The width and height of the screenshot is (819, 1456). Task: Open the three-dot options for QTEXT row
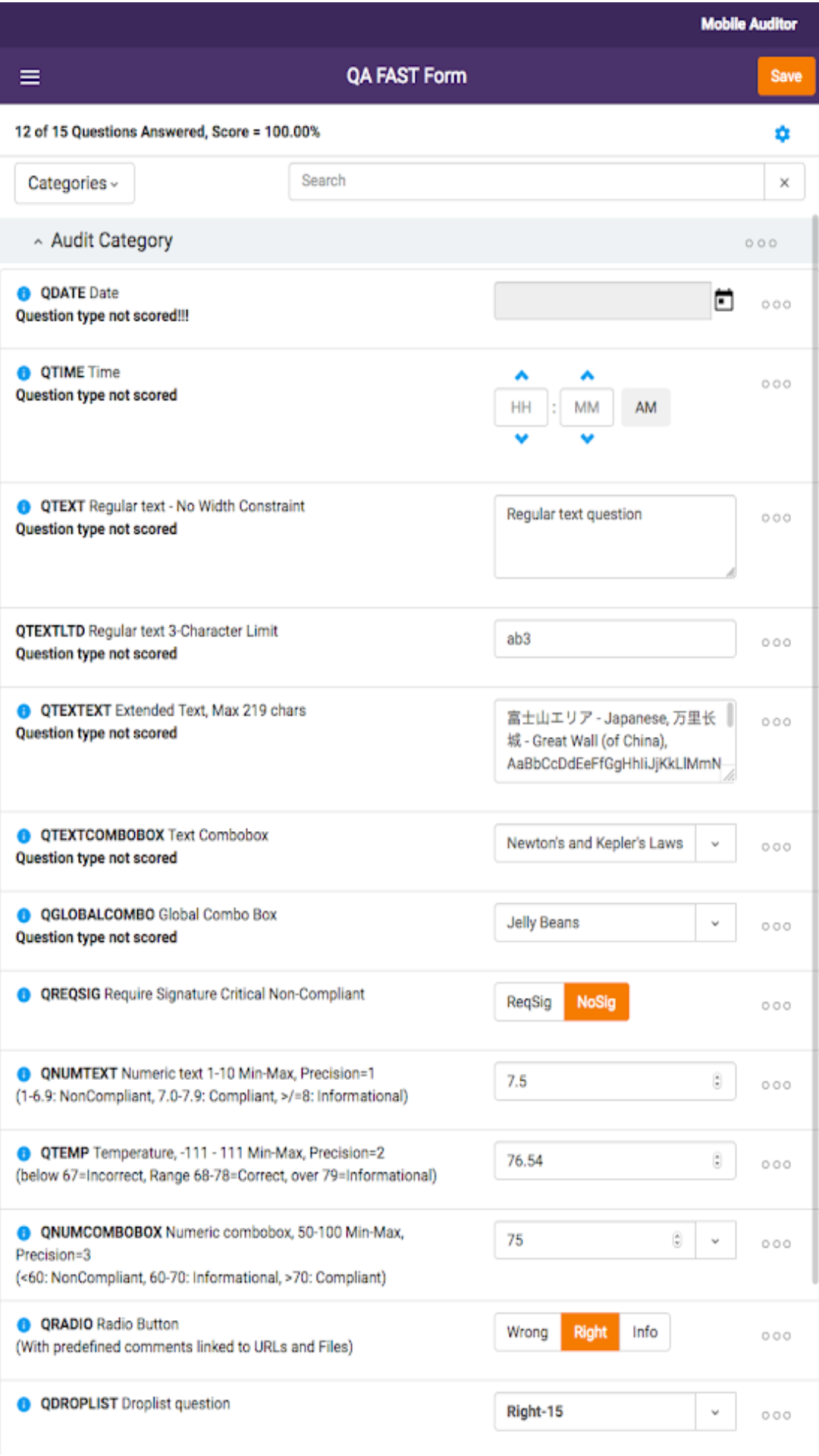(x=776, y=518)
